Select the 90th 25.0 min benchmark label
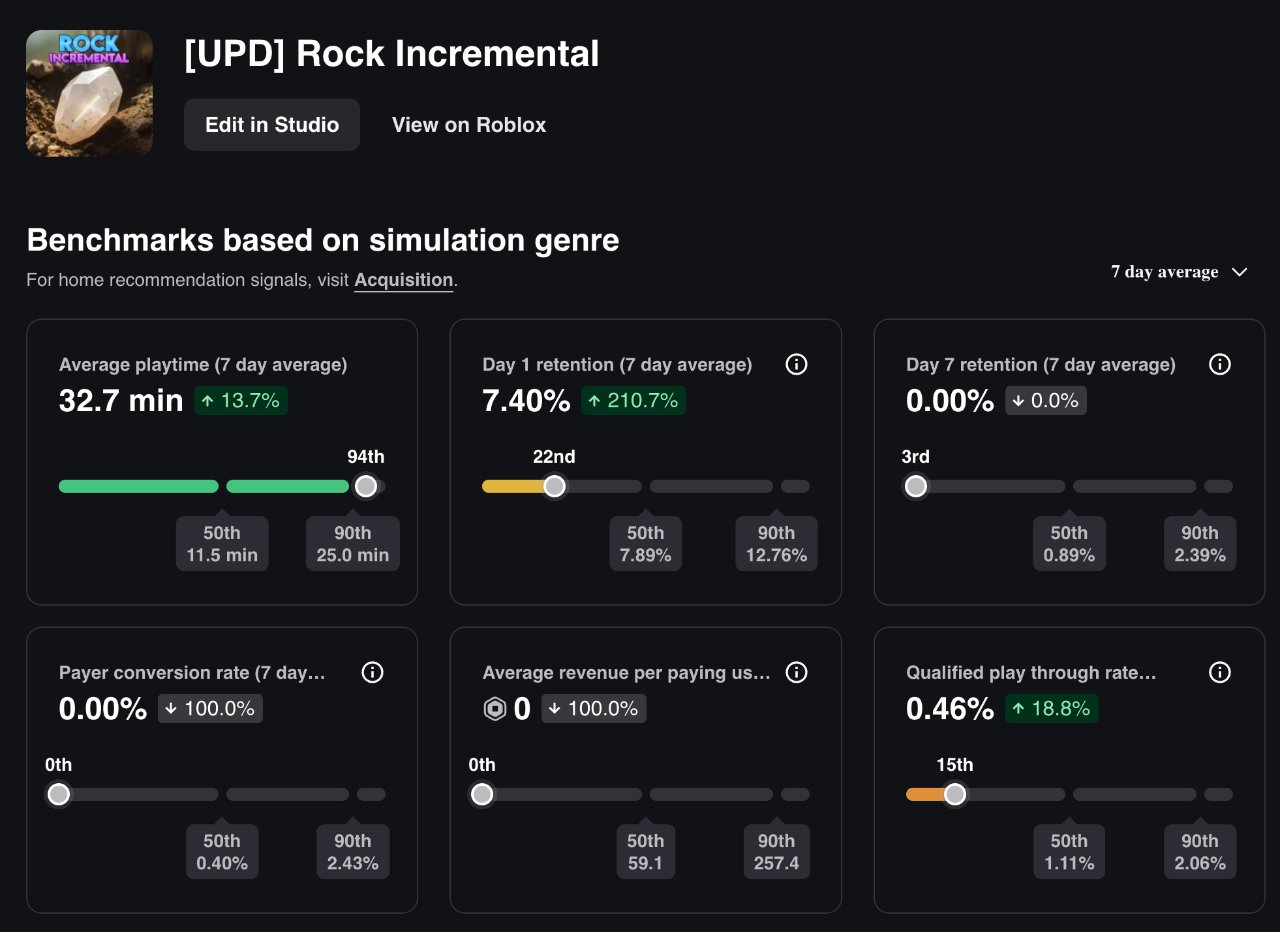1280x932 pixels. [x=353, y=544]
